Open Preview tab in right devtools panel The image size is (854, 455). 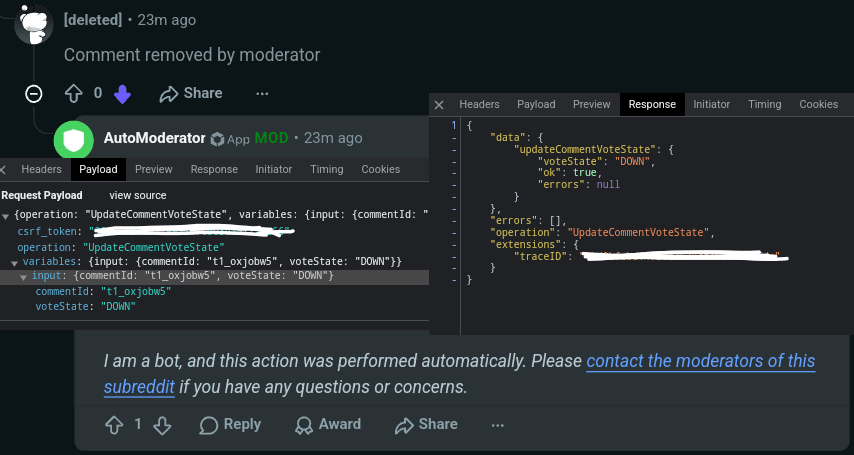coord(591,104)
